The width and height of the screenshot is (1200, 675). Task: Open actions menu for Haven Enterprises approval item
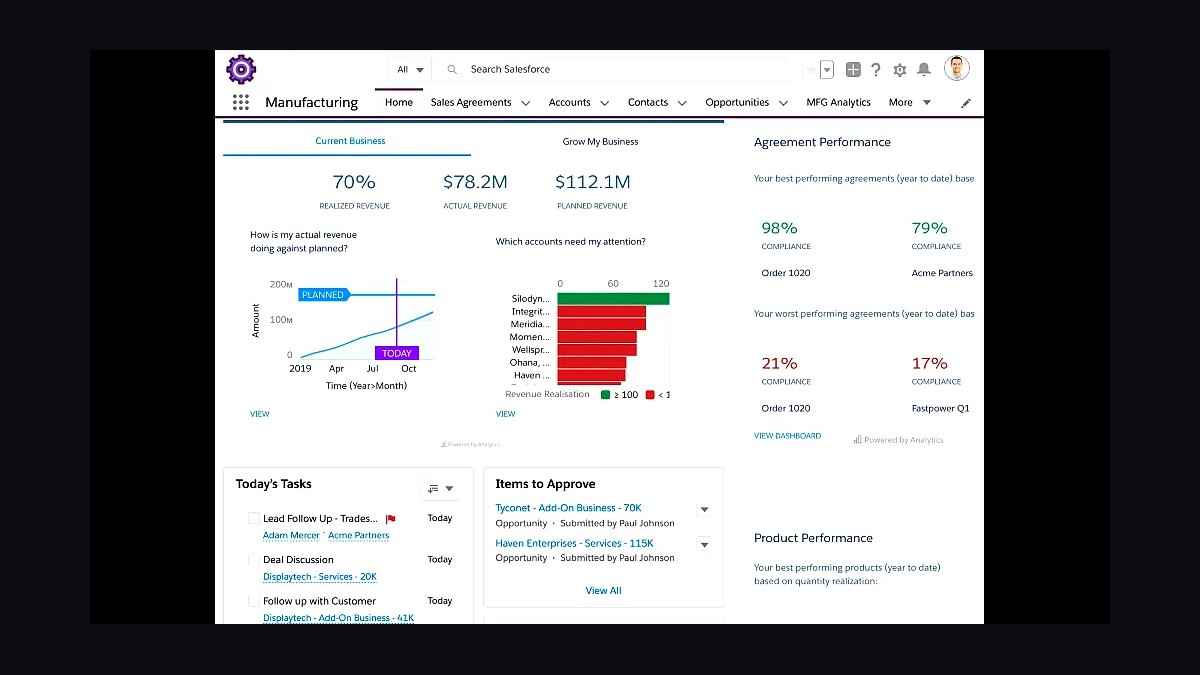point(704,545)
